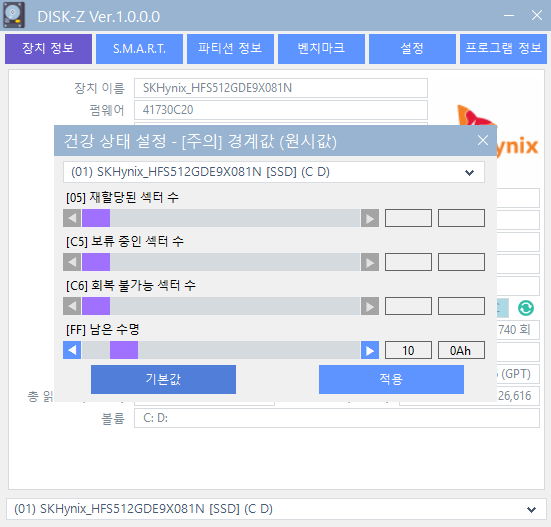
Task: Switch to the 장치 정보 tab
Action: 48,48
